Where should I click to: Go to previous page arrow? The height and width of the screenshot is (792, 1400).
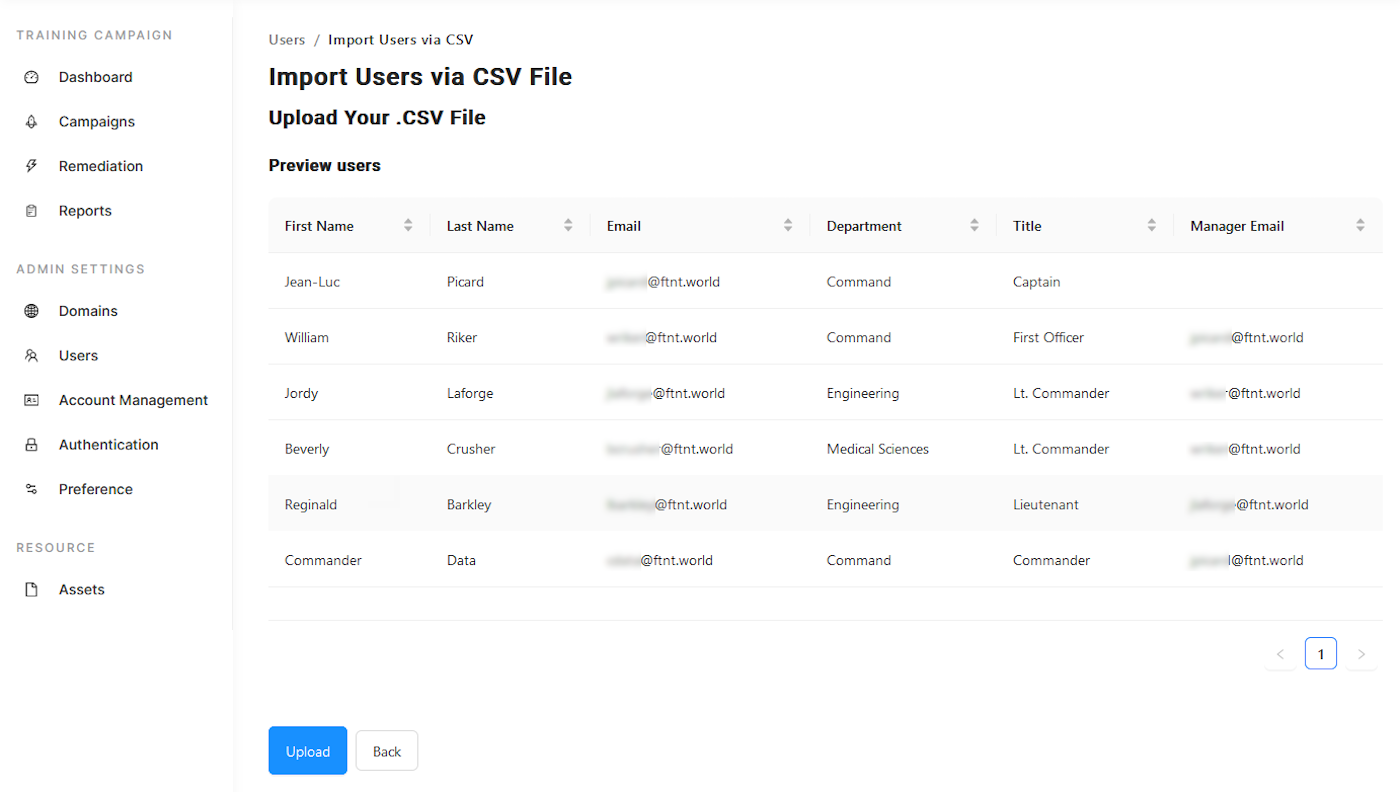coord(1280,655)
